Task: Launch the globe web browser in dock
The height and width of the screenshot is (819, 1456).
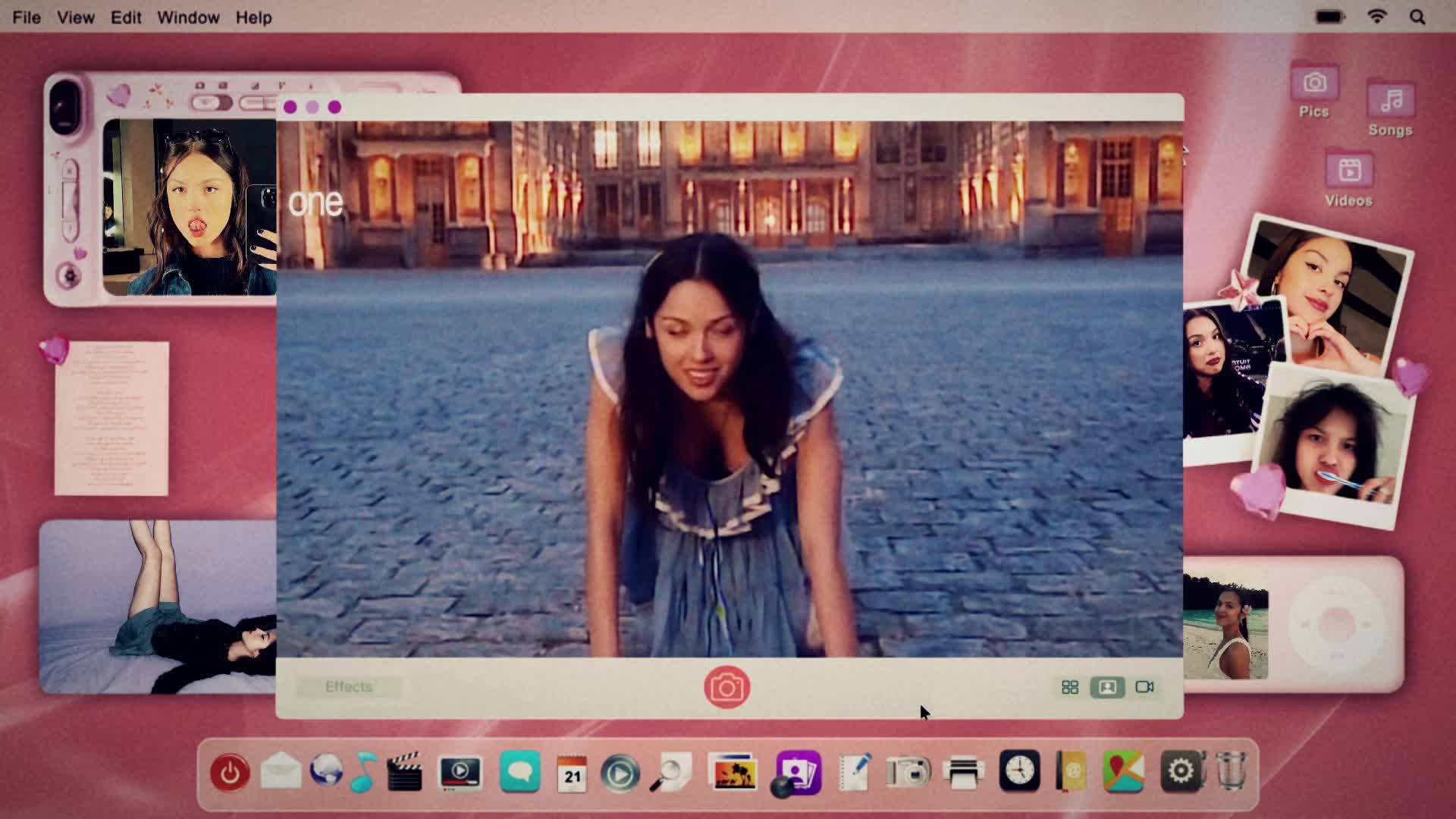Action: point(327,771)
